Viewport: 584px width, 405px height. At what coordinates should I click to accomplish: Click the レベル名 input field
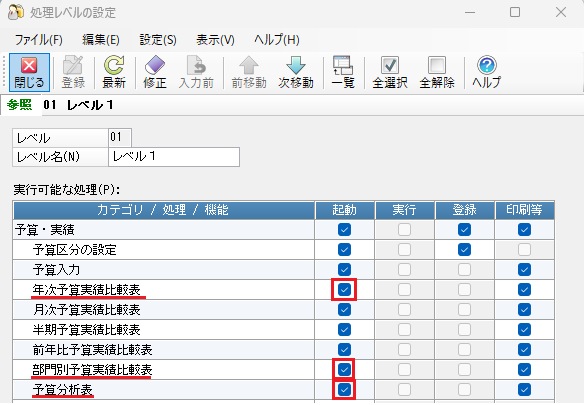(174, 157)
